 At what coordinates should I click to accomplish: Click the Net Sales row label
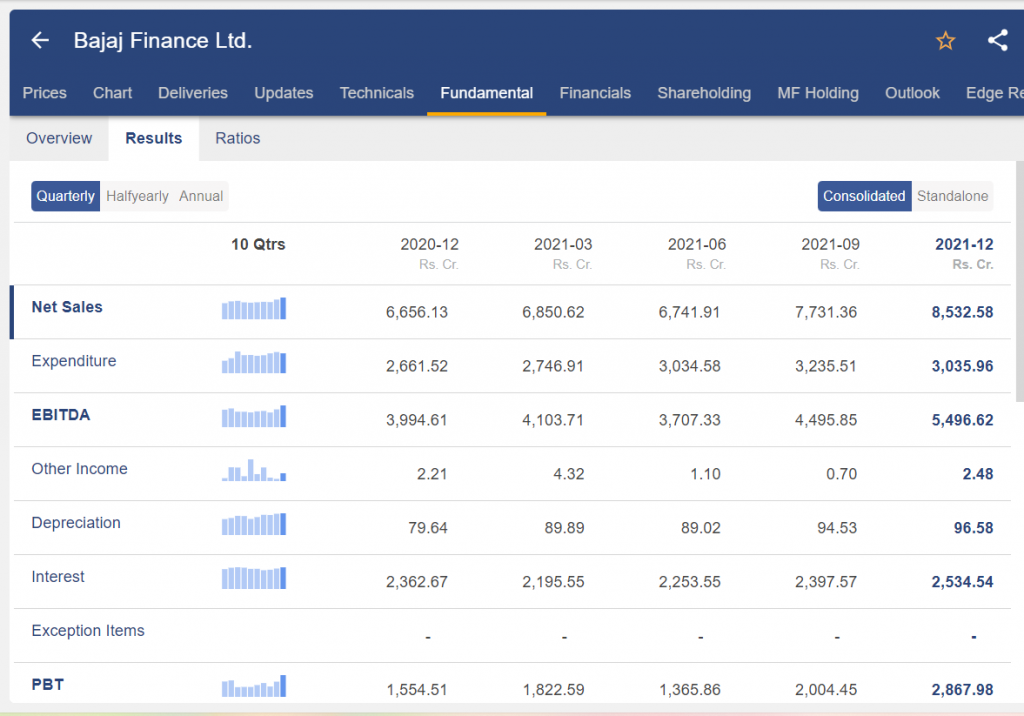pos(67,307)
